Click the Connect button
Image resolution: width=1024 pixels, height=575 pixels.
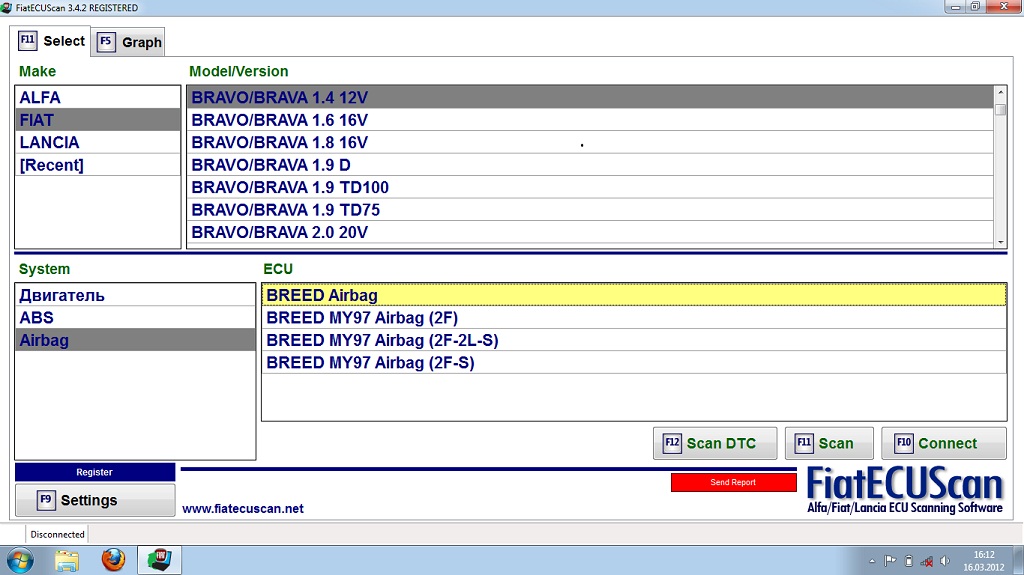pyautogui.click(x=944, y=444)
